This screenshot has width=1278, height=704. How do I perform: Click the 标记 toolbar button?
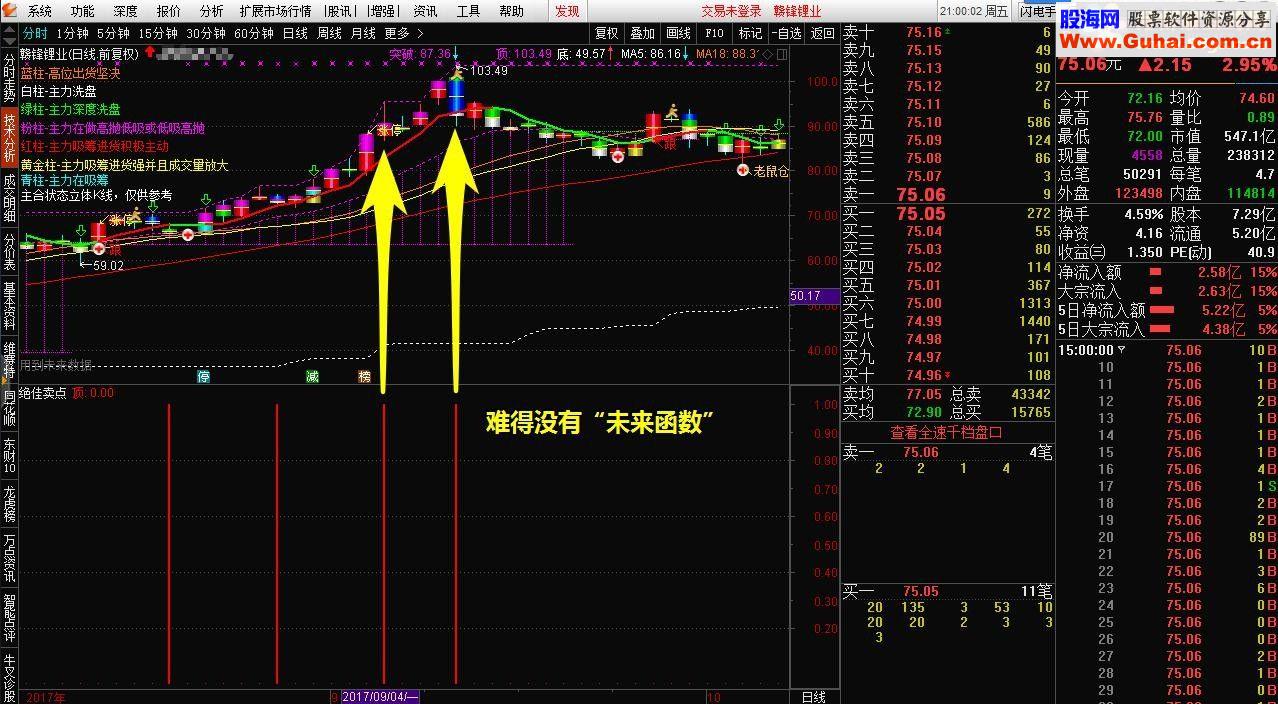point(750,33)
